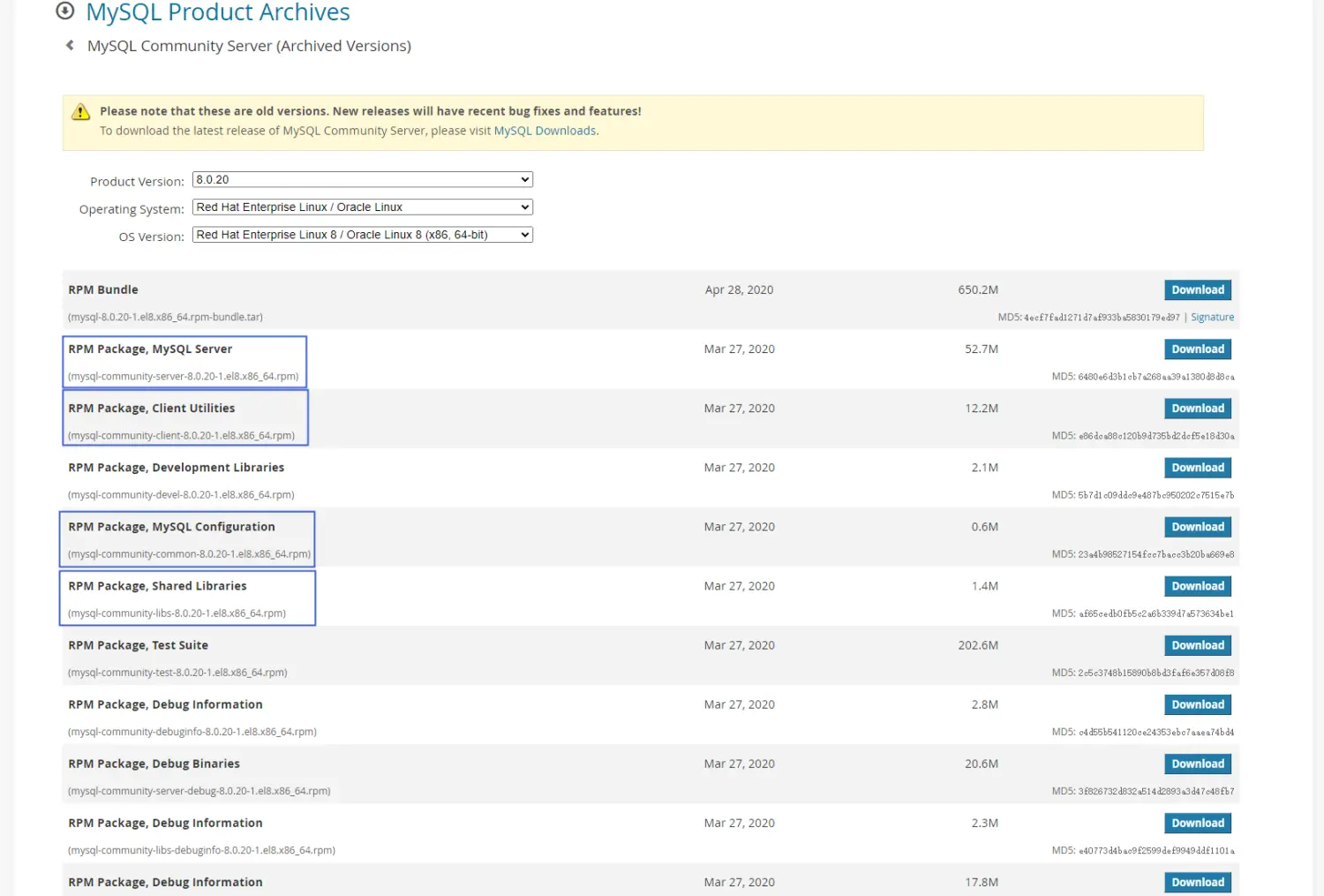
Task: Click the Operating System label
Action: [132, 209]
